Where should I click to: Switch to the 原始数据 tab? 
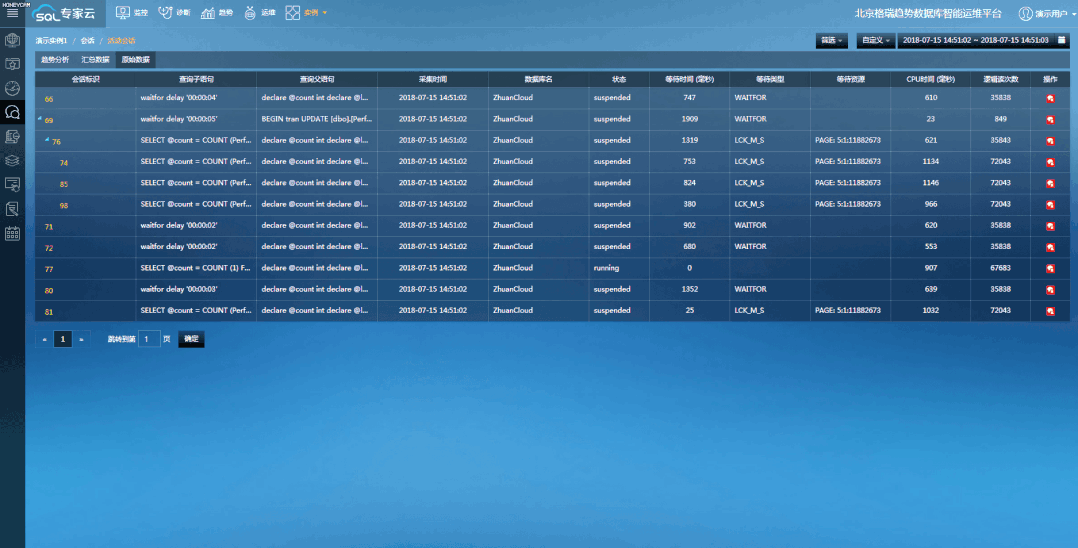tap(135, 60)
